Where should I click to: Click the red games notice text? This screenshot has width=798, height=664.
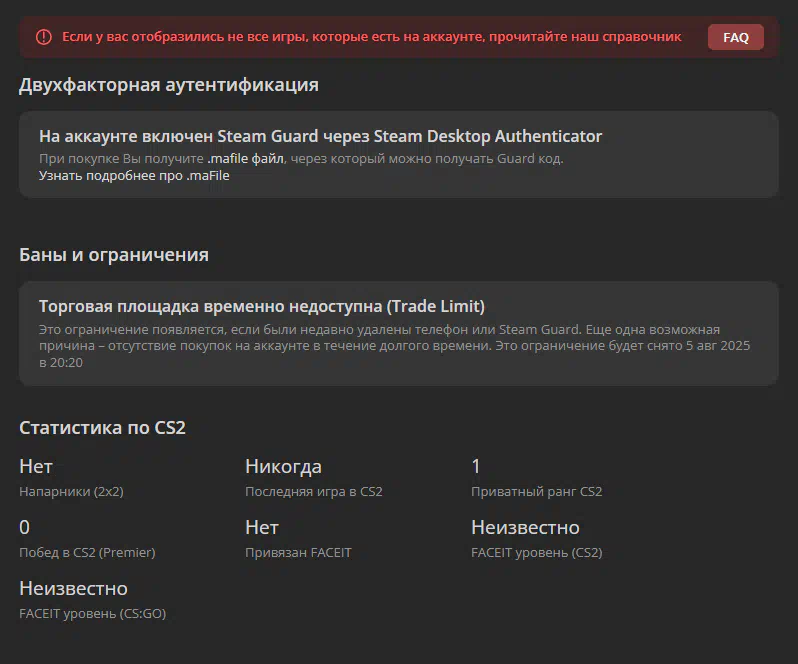(x=372, y=37)
